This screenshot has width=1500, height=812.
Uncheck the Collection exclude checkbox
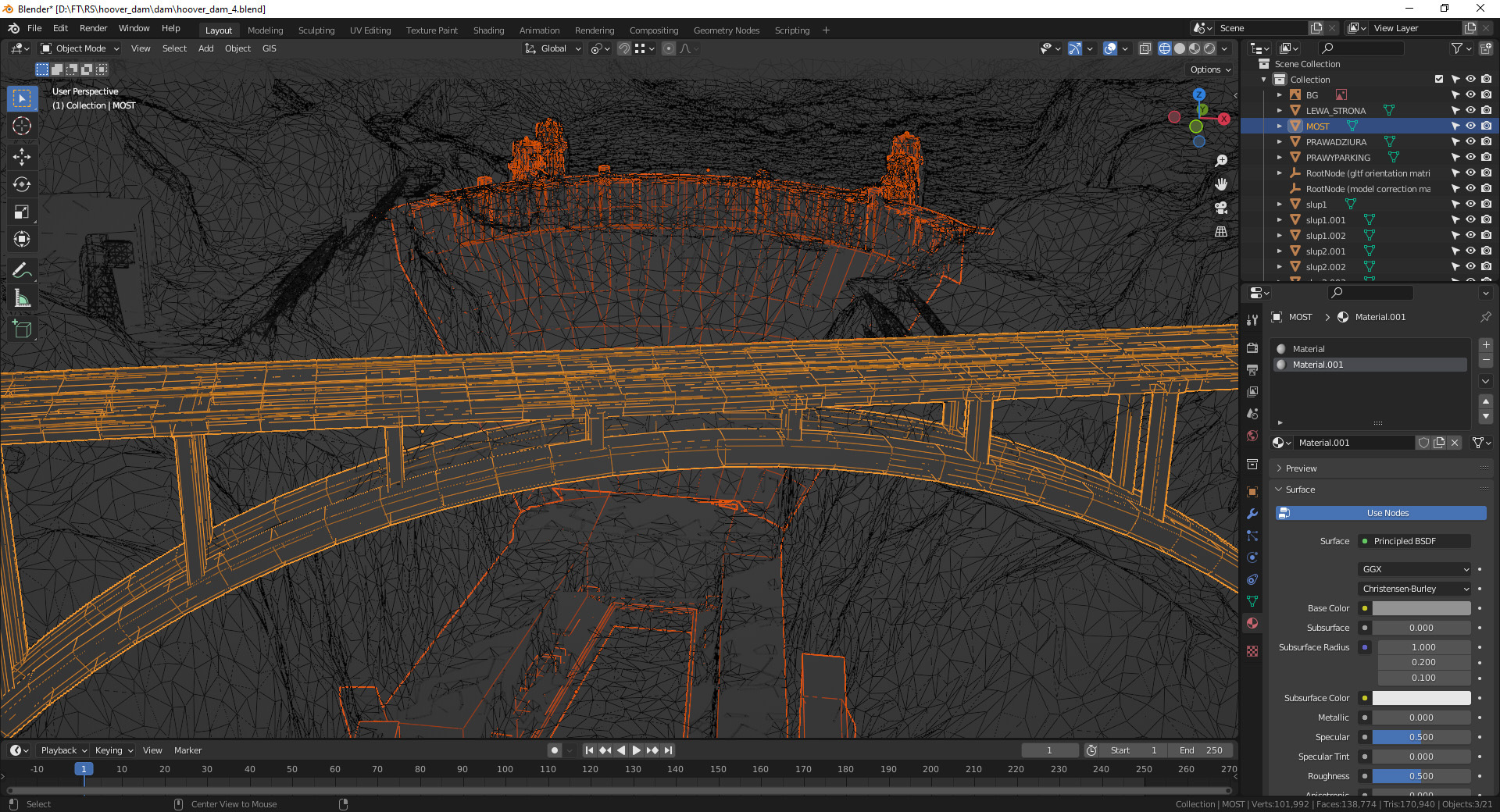pyautogui.click(x=1439, y=79)
